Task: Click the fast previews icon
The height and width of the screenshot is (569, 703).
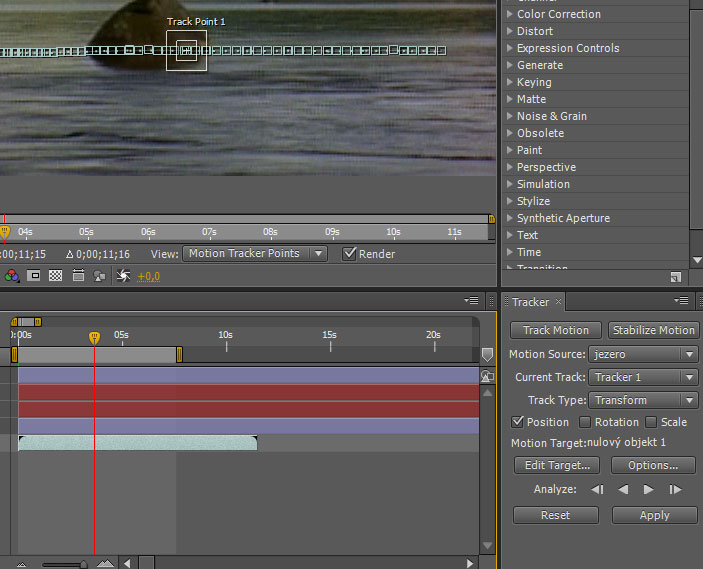Action: (x=99, y=276)
